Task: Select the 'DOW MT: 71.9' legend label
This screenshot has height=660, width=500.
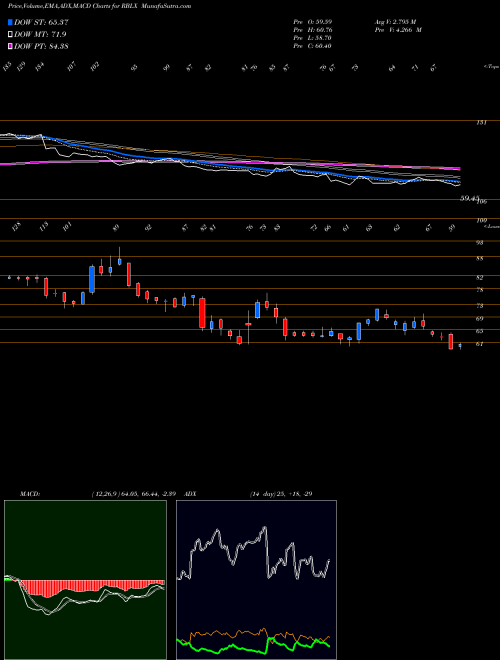Action: coord(40,34)
